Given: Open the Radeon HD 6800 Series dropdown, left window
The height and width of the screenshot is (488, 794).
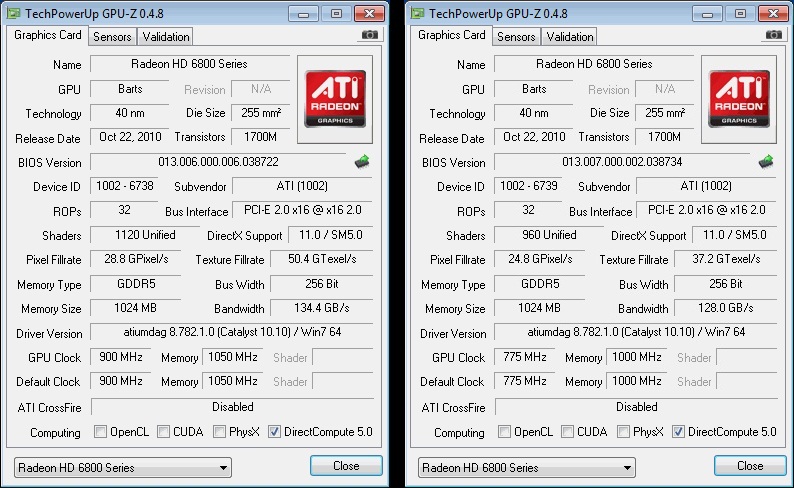Looking at the screenshot, I should point(123,468).
